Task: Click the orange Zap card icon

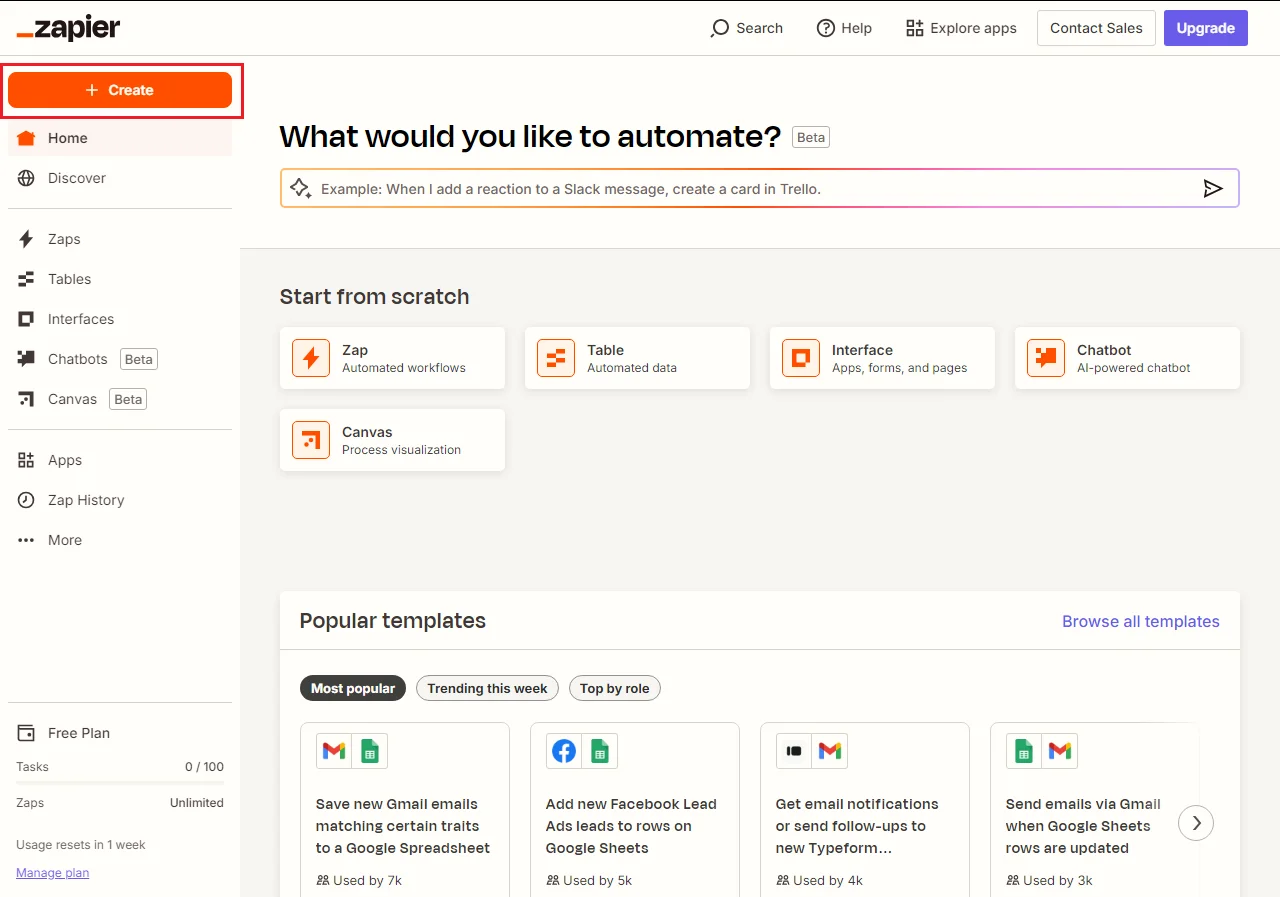Action: click(311, 358)
